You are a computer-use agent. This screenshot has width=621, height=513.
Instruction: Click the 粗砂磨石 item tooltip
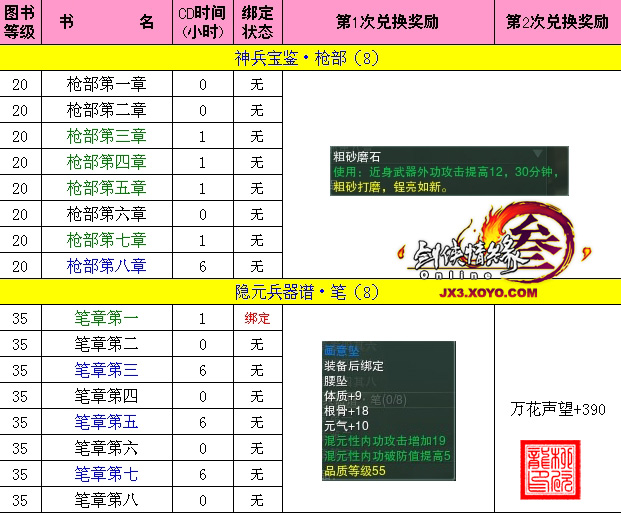(450, 171)
